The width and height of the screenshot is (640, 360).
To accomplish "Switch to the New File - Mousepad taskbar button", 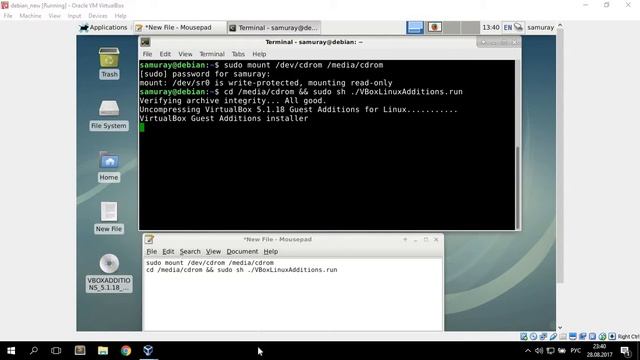I will tap(179, 27).
